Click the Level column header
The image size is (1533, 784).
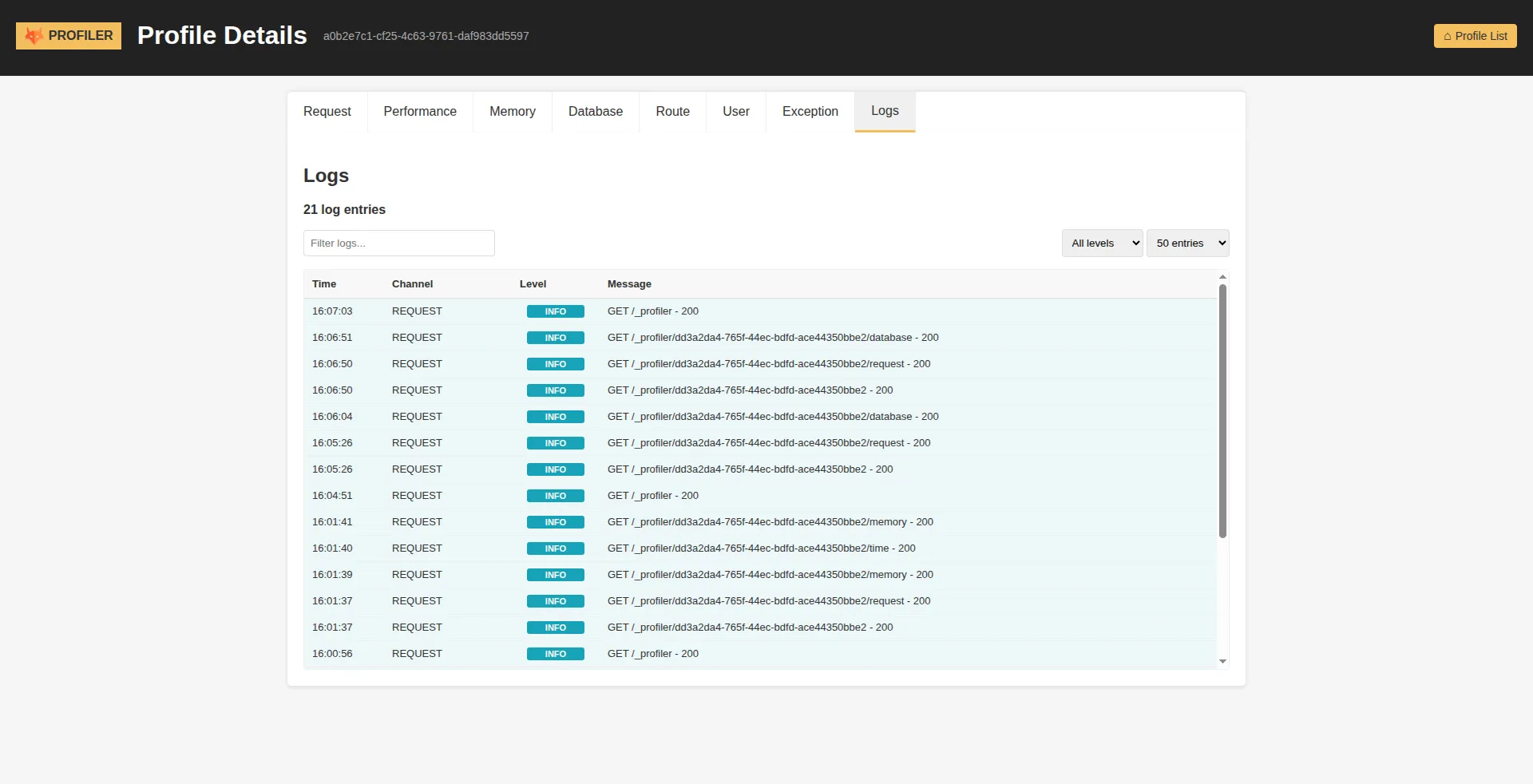click(533, 284)
